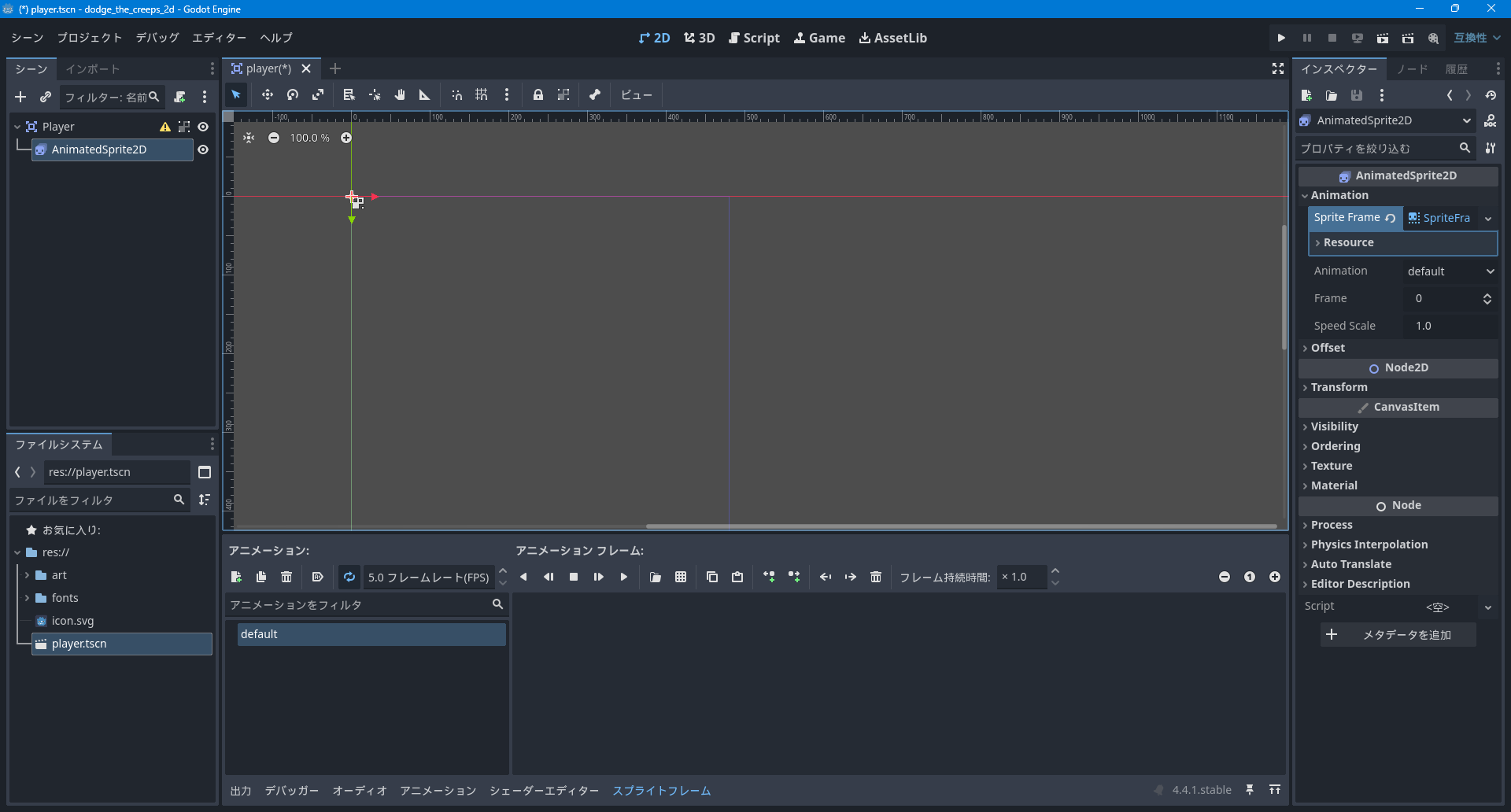This screenshot has height=812, width=1511.
Task: Expand the Visibility section
Action: click(x=1398, y=426)
